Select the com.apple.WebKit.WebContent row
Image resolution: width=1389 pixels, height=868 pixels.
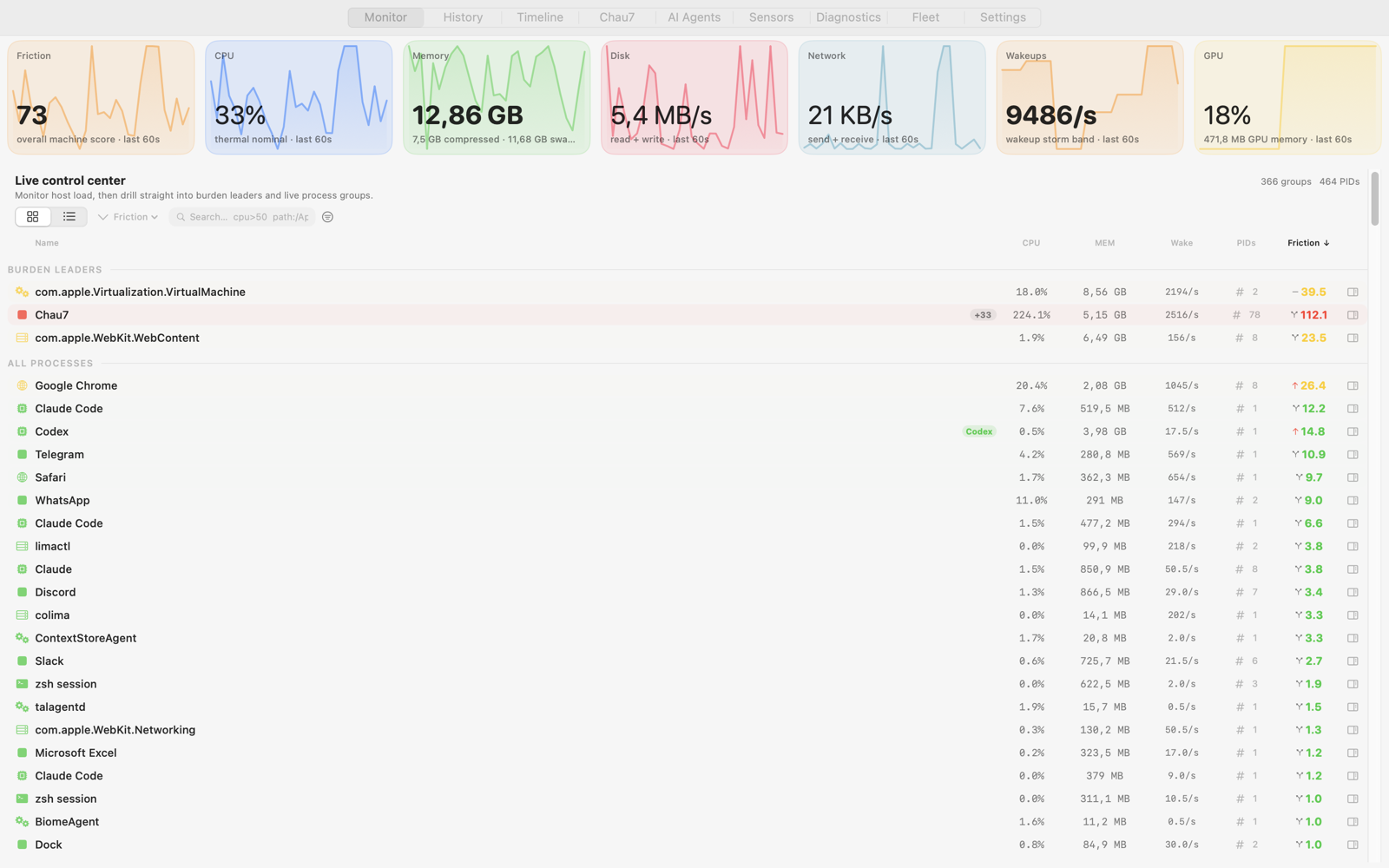pos(688,339)
